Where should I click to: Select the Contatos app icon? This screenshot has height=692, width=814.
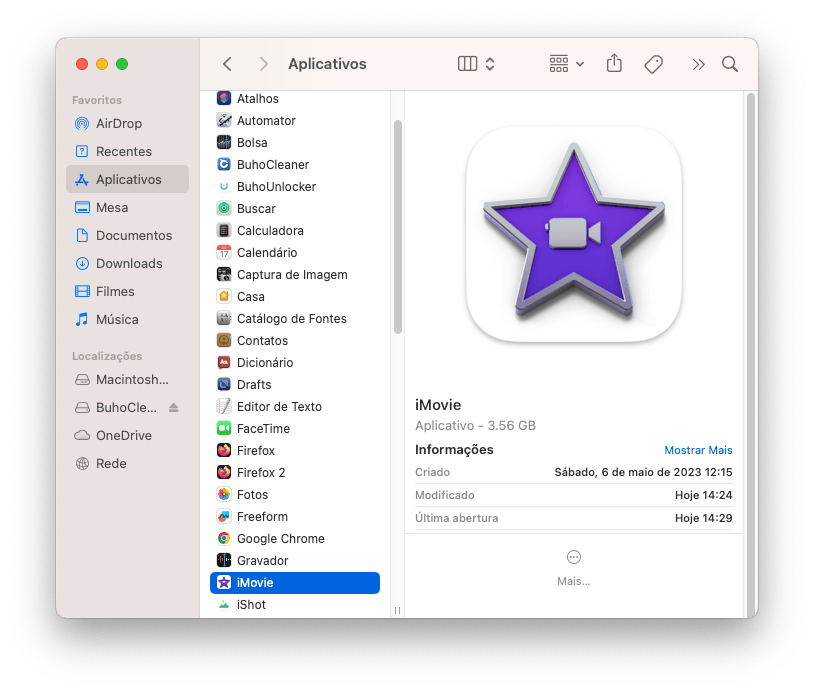(224, 341)
